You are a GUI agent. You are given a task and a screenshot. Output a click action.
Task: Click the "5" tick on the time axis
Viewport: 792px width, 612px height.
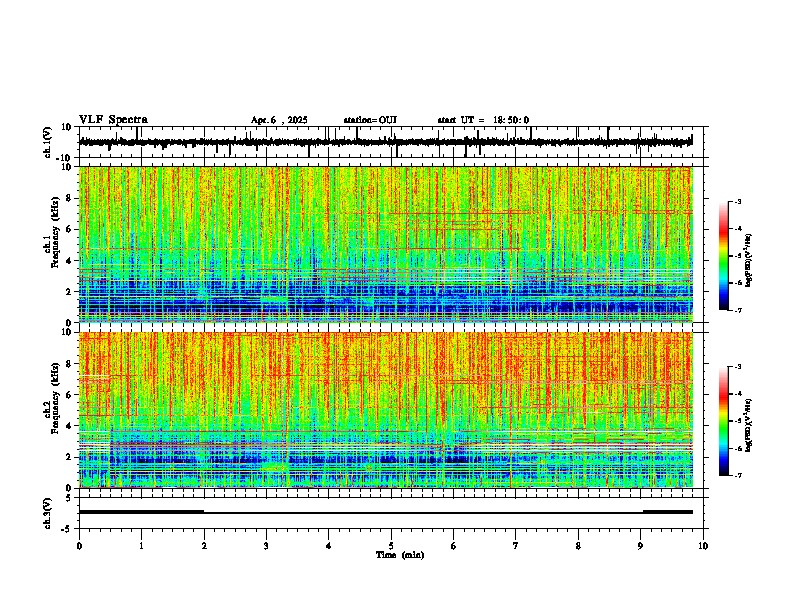point(391,546)
